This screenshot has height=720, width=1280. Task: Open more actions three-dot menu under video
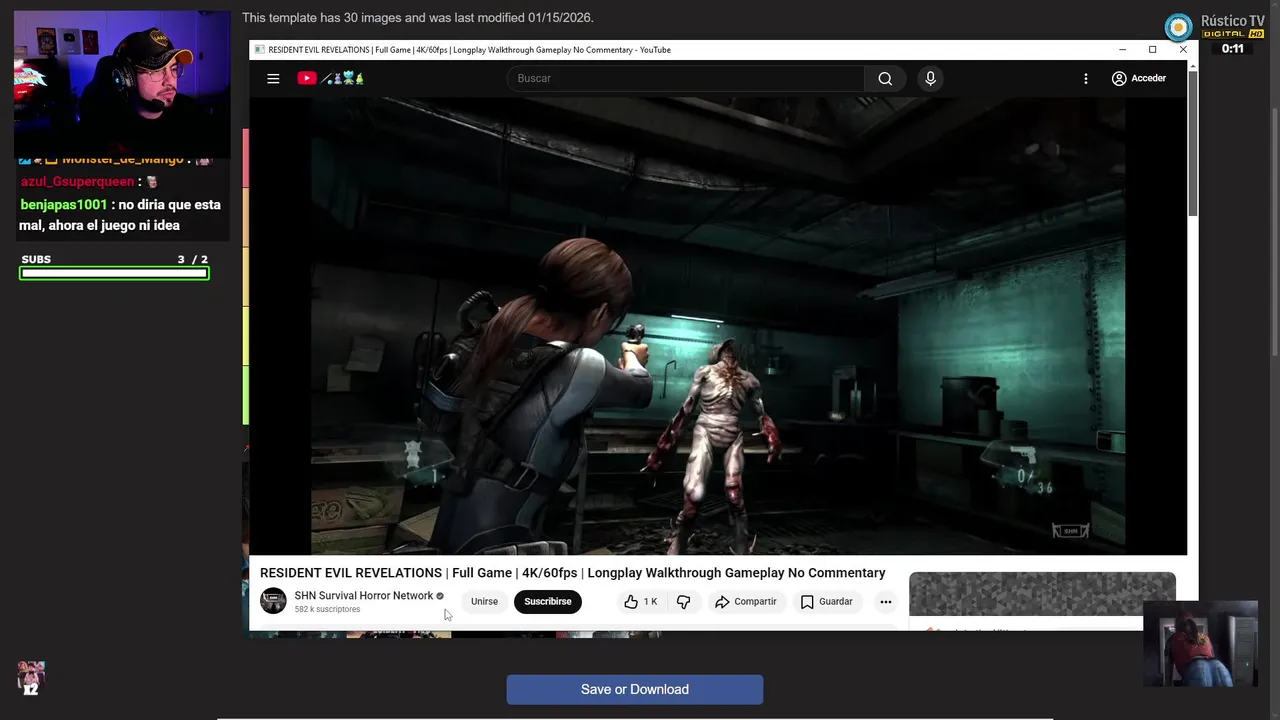click(x=885, y=601)
